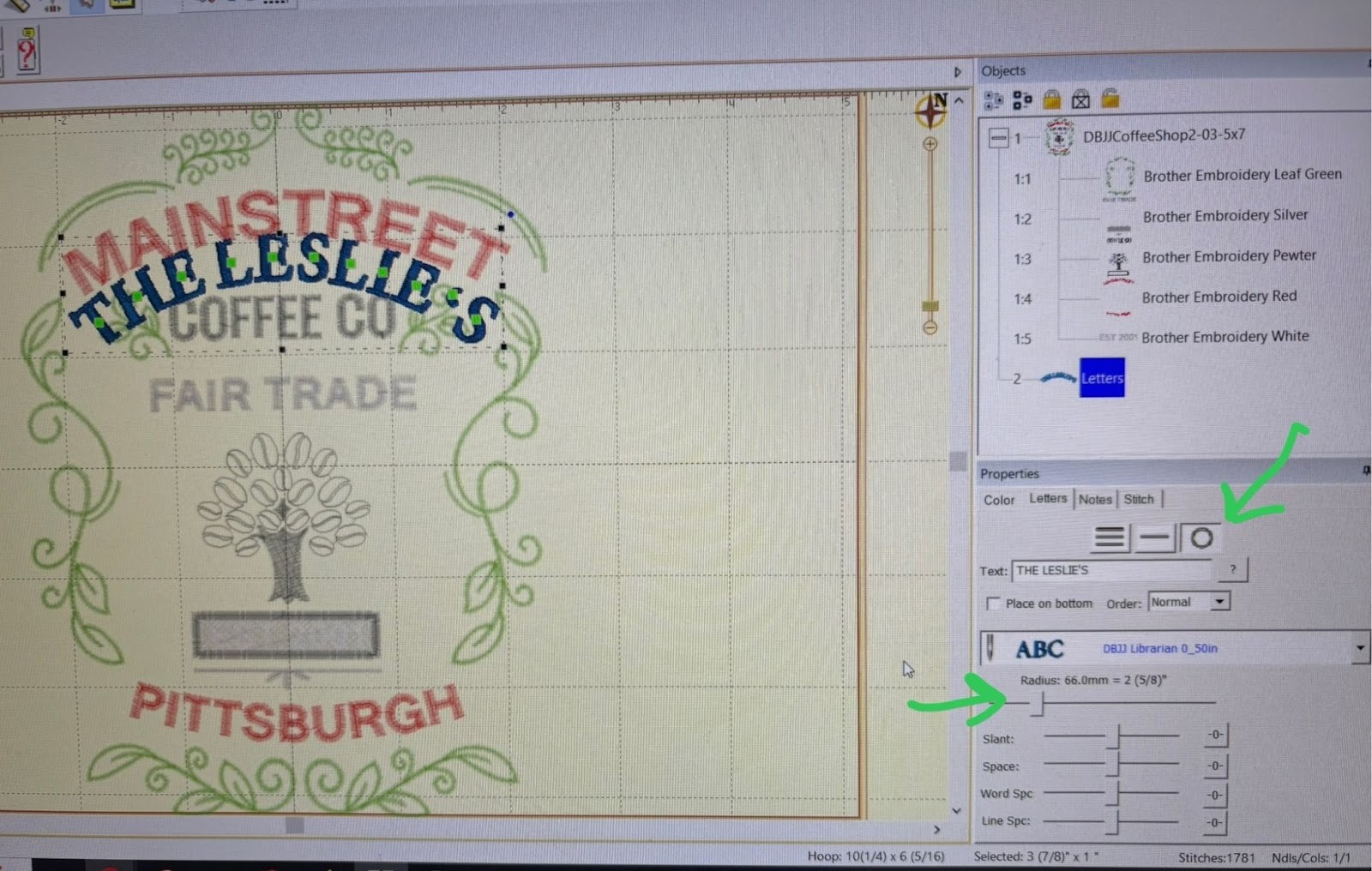Image resolution: width=1372 pixels, height=871 pixels.
Task: Enable the Place on bottom checkbox
Action: tap(993, 604)
